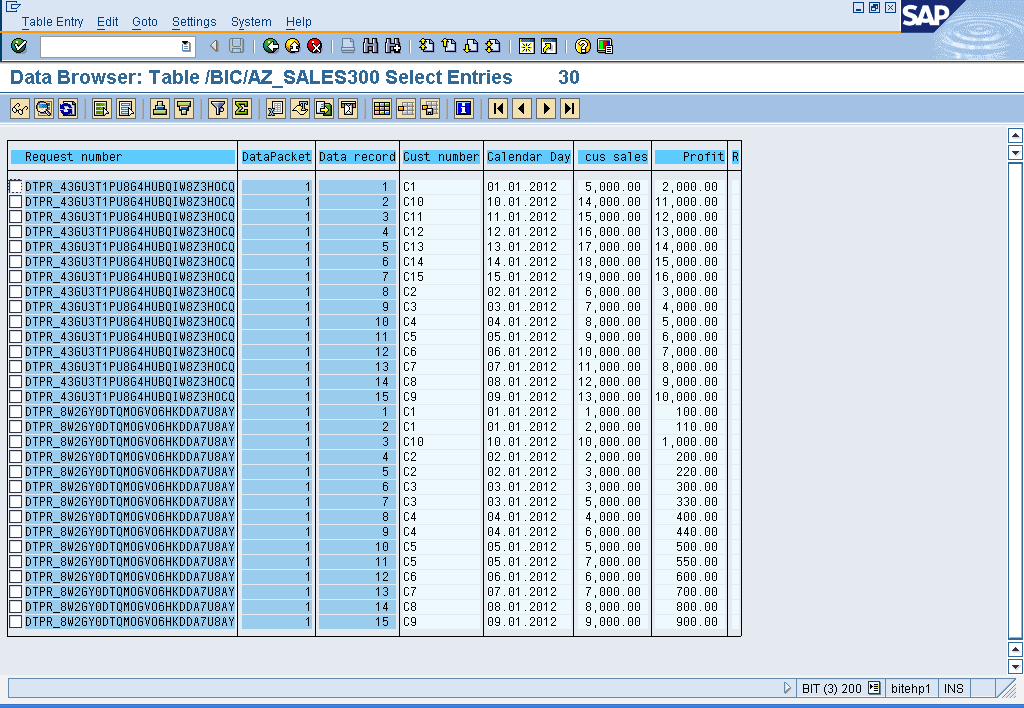Click the Find binoculars icon
Viewport: 1024px width, 708px height.
370,46
